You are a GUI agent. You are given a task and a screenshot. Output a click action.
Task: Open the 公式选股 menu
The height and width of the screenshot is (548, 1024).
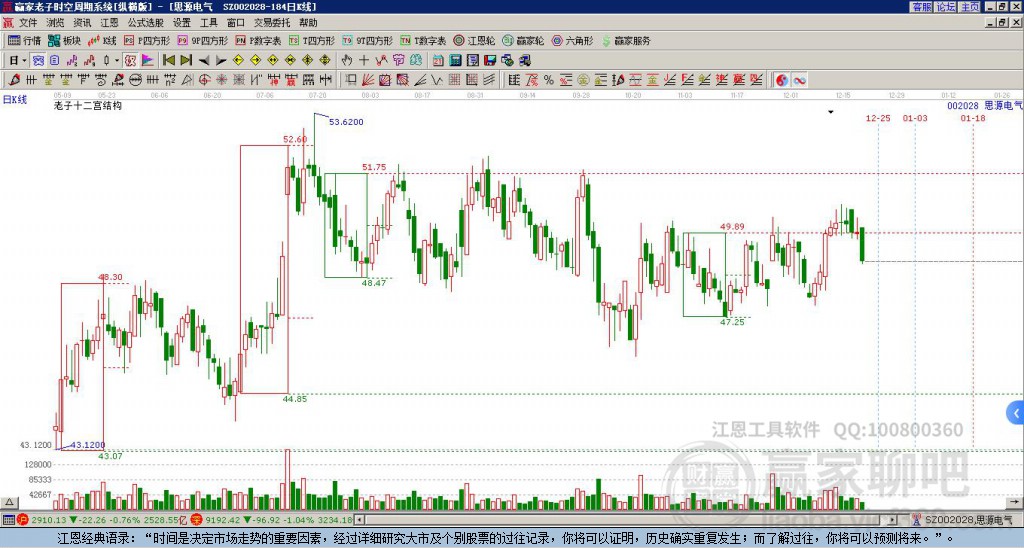click(145, 23)
